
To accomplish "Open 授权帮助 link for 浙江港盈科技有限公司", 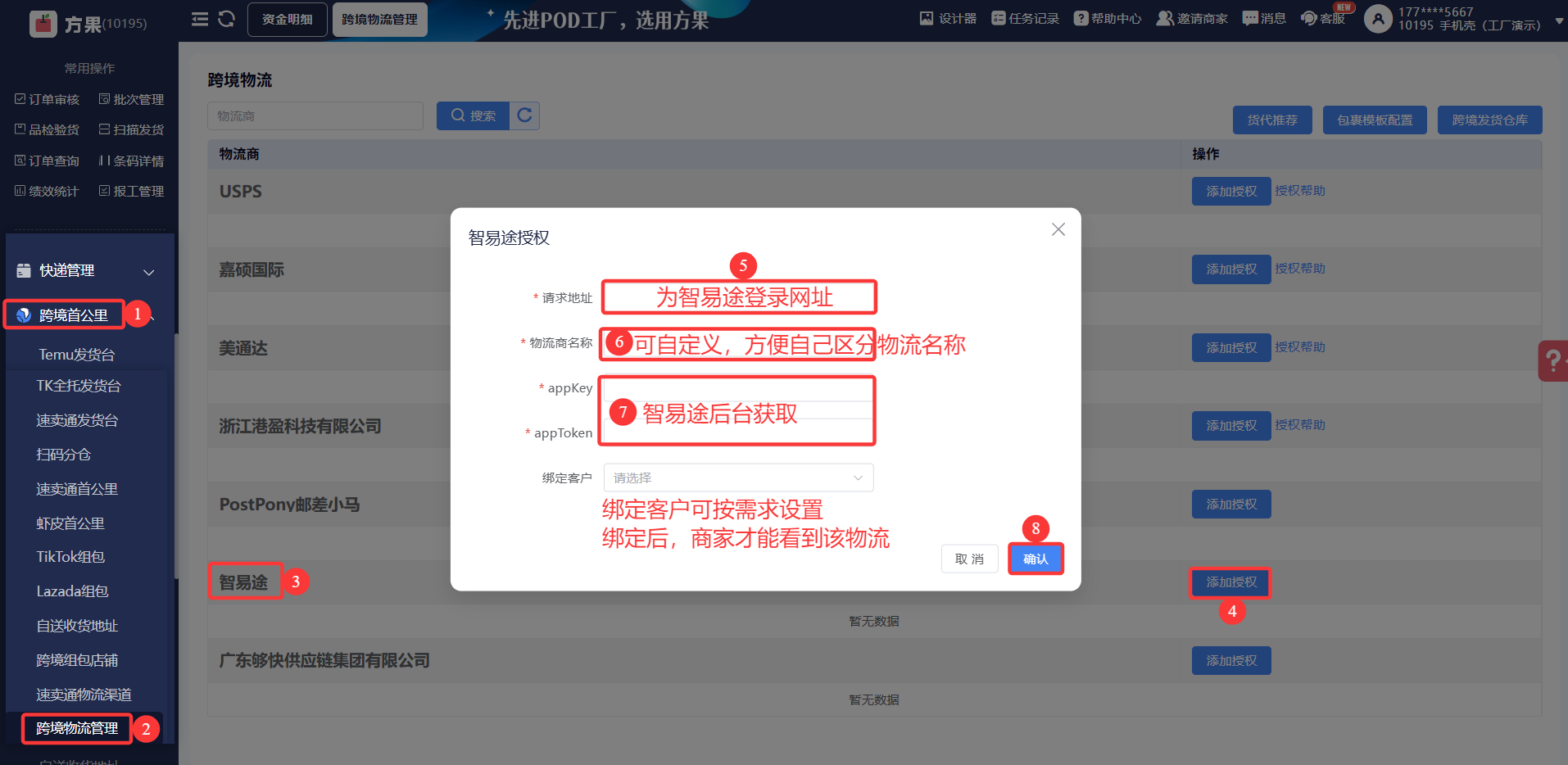I will pyautogui.click(x=1300, y=424).
